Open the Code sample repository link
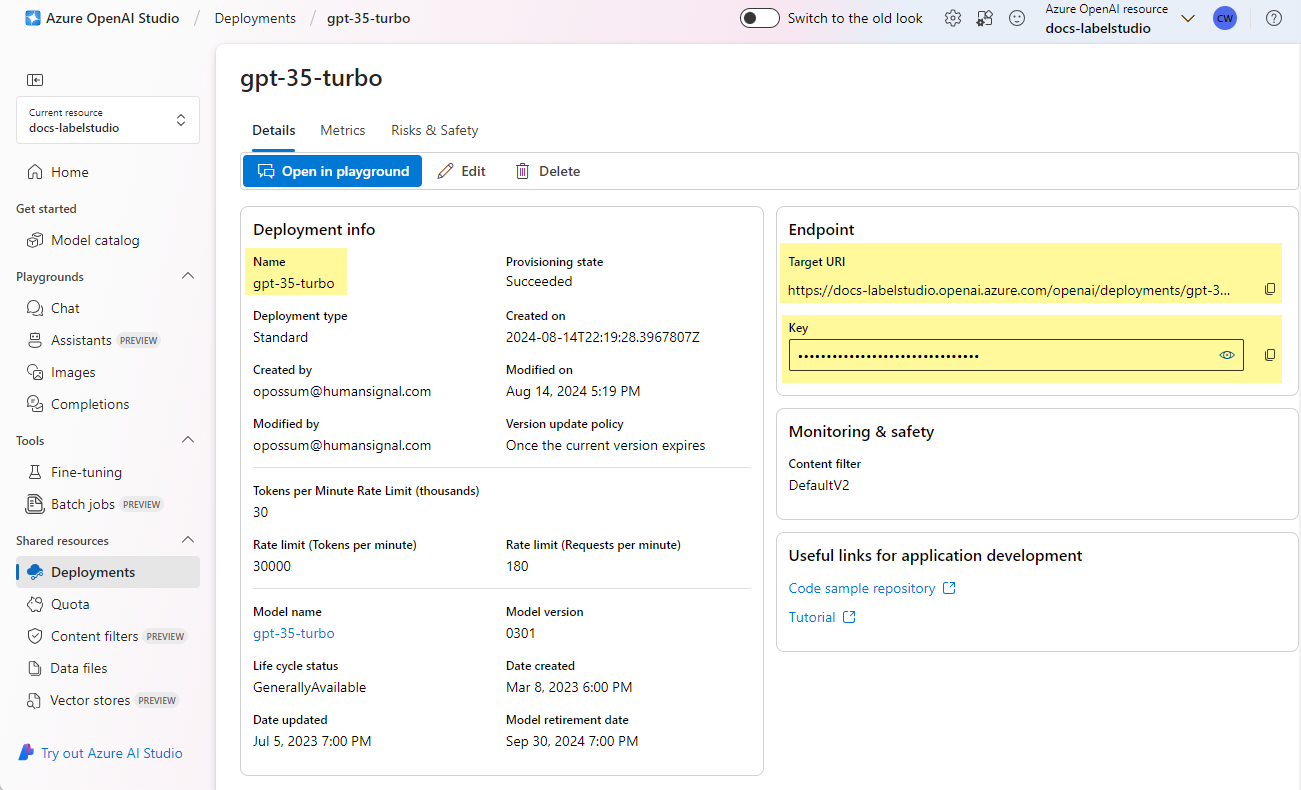 point(862,587)
